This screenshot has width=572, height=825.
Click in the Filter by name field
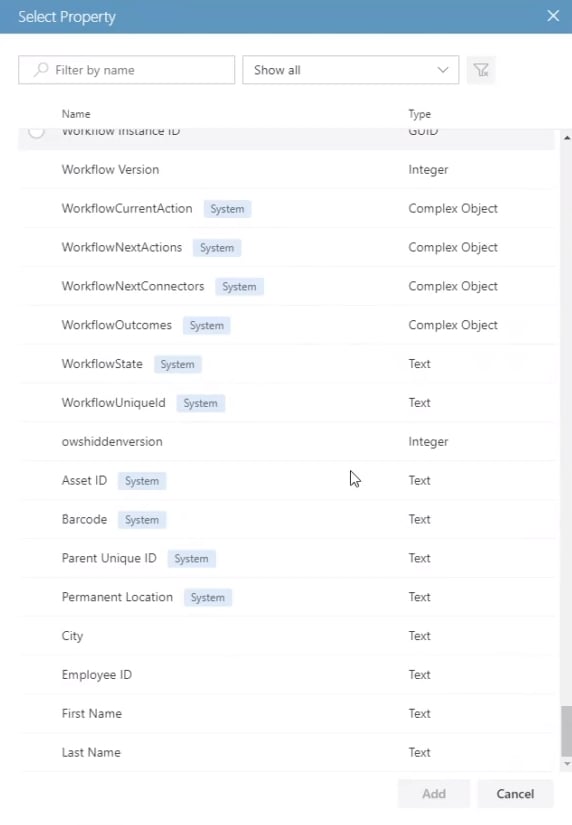click(x=126, y=70)
